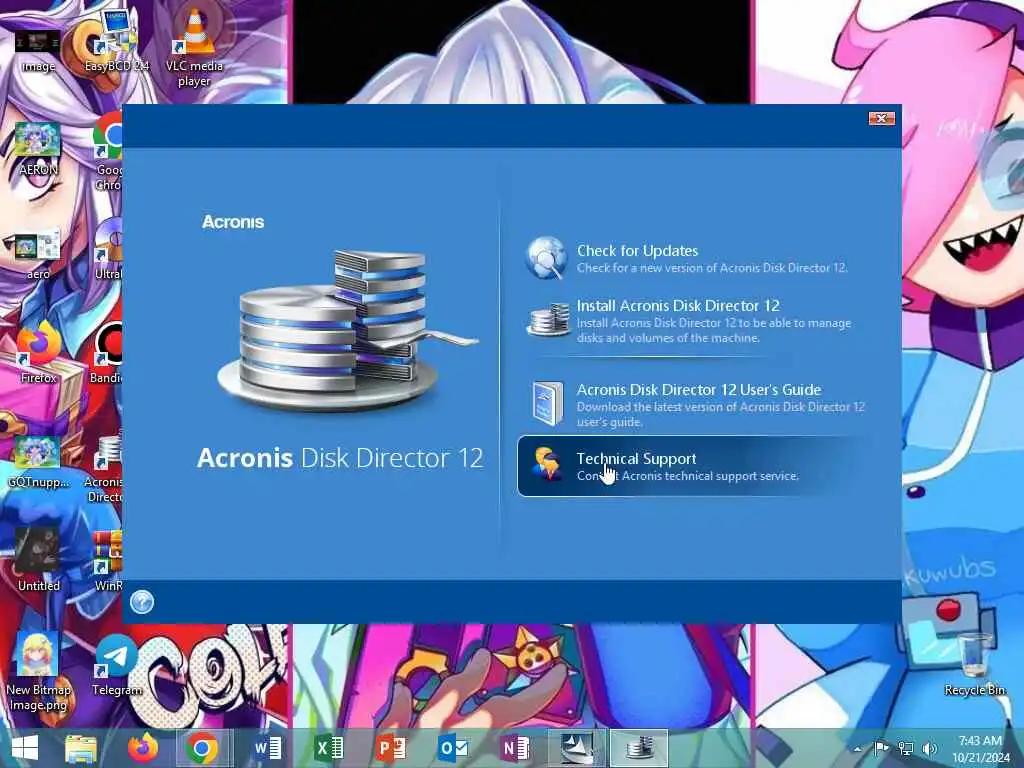Launch OneNote from the taskbar
This screenshot has height=768, width=1024.
[515, 748]
